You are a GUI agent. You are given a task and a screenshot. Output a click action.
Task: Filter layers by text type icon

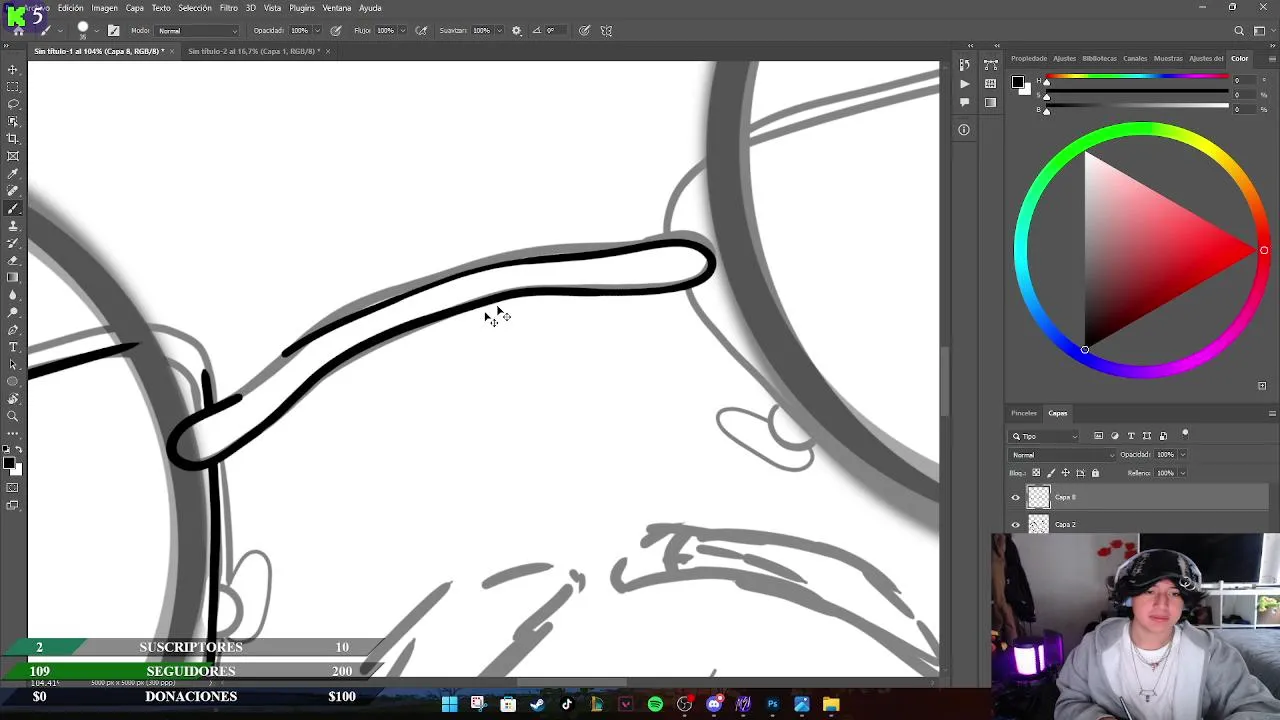click(1131, 436)
